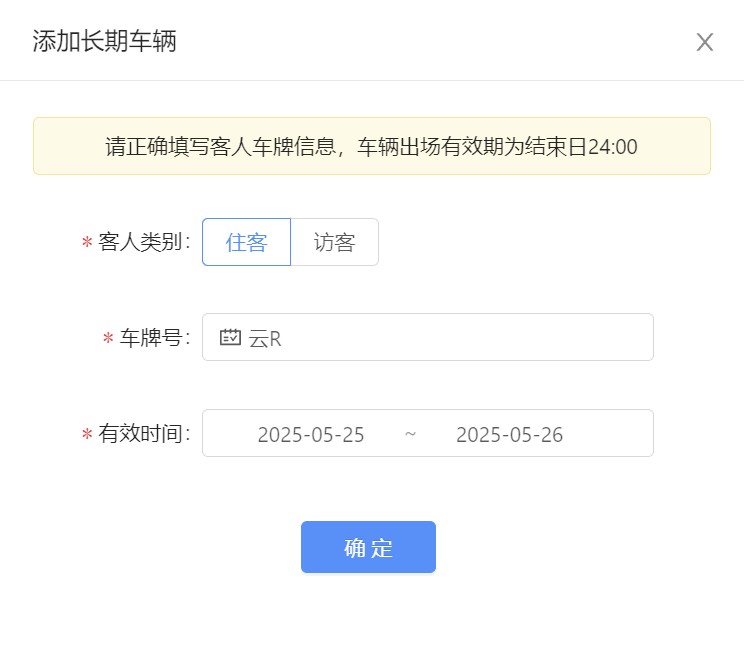Close the 添加长期车辆 dialog
This screenshot has height=647, width=744.
(705, 42)
